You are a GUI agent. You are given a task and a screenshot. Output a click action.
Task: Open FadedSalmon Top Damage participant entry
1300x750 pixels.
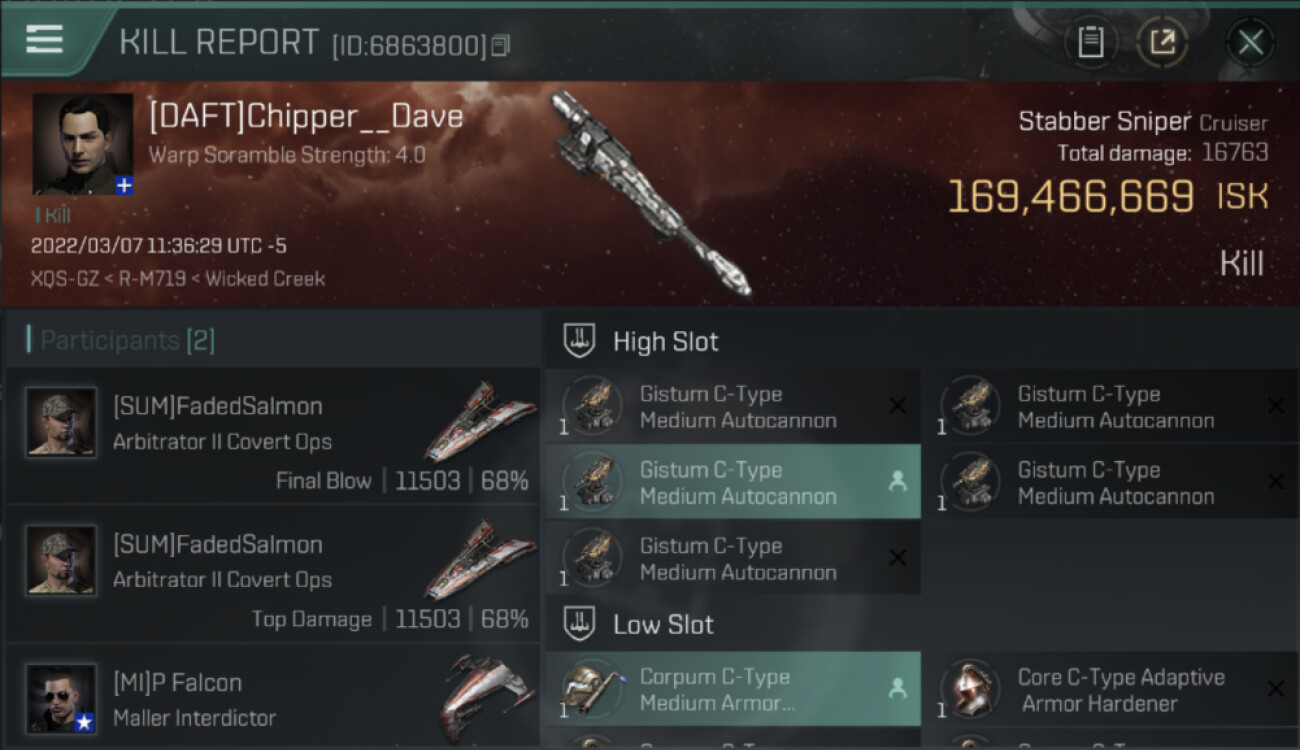pos(272,574)
